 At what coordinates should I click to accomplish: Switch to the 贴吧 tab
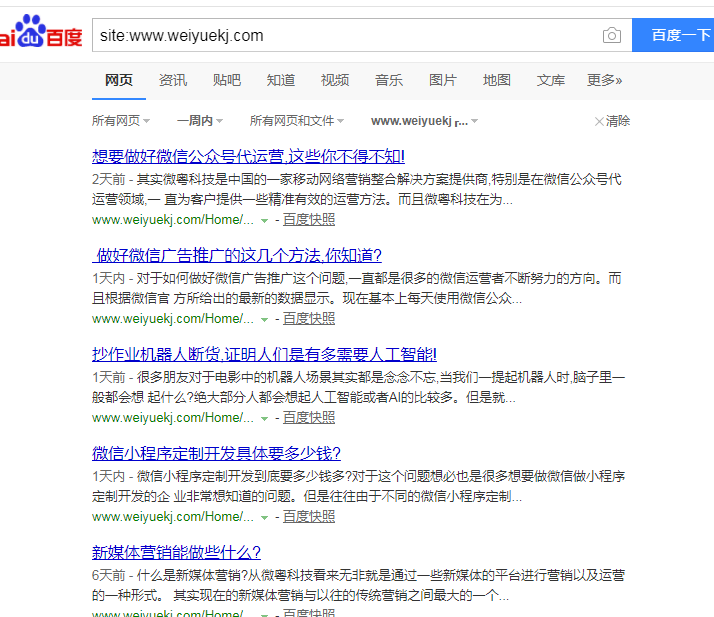(x=227, y=80)
